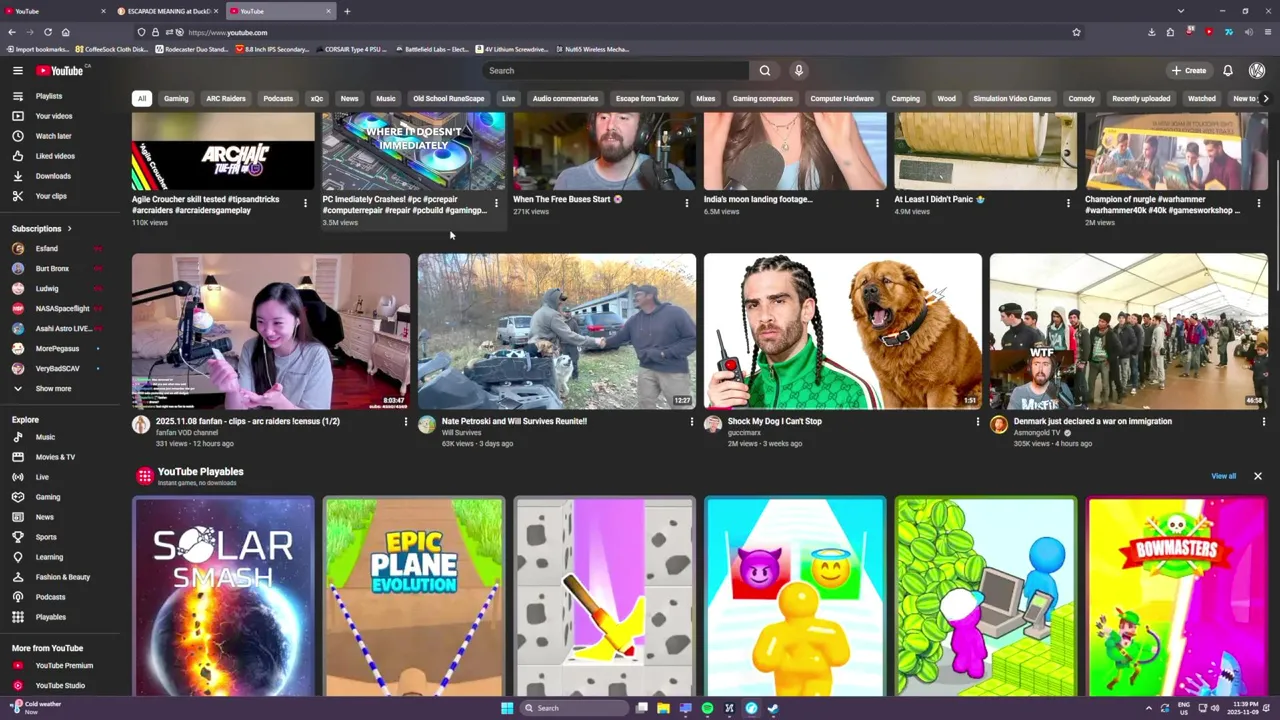Screen dimensions: 1280x720
Task: Select the Gaming filter chip
Action: 176,98
